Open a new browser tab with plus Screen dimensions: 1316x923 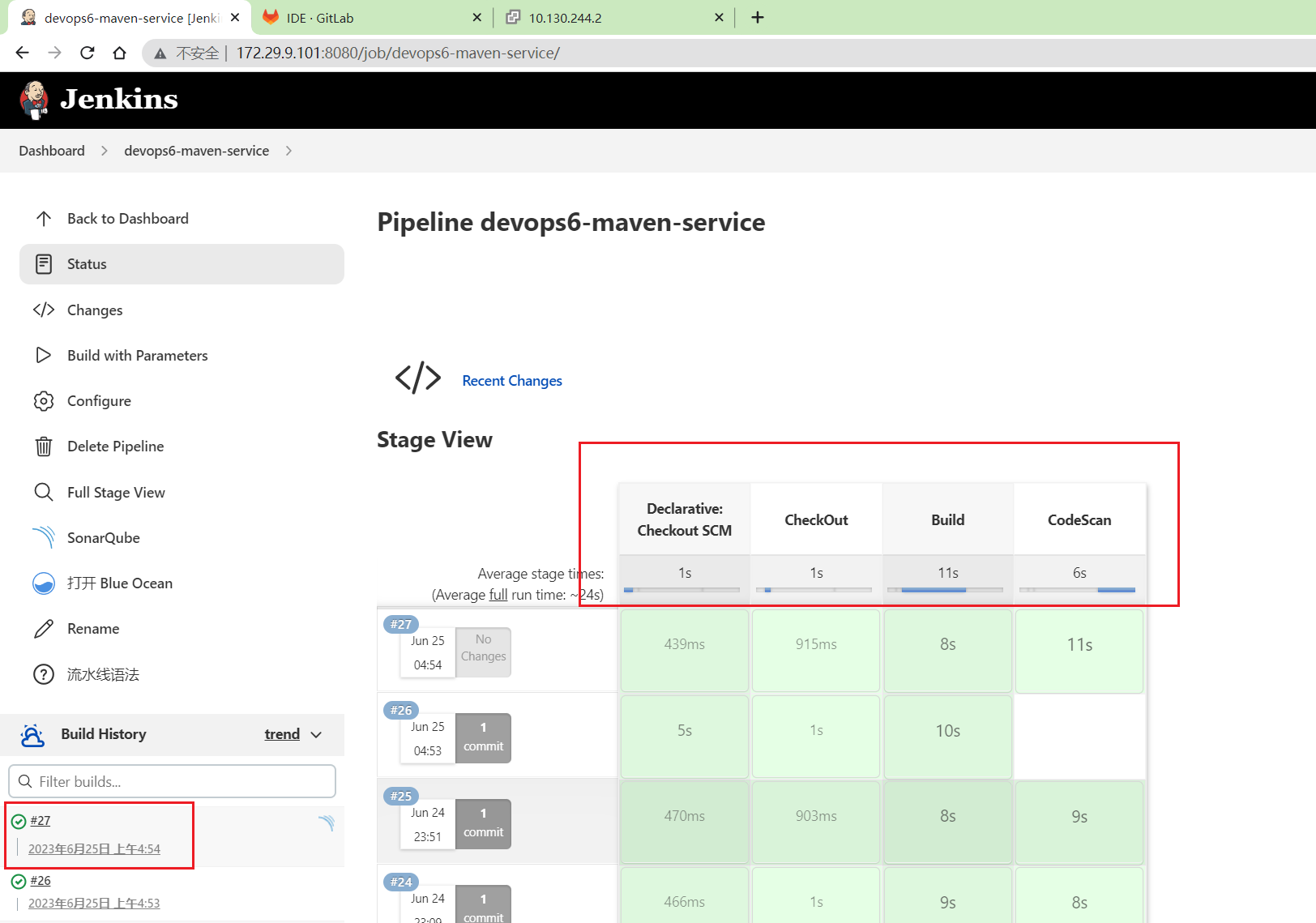[x=758, y=17]
